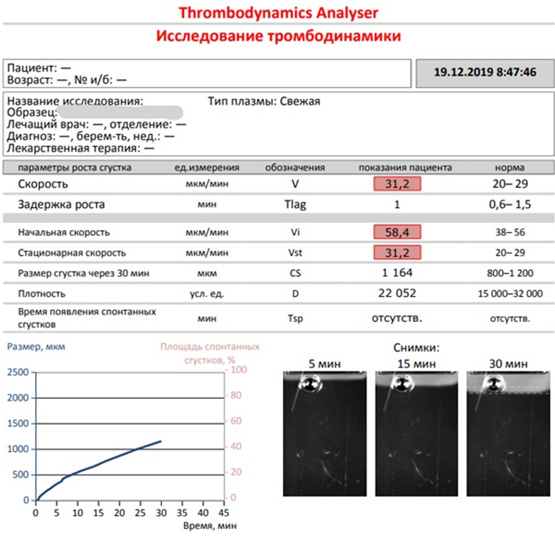This screenshot has width=555, height=541.
Task: Click the 'Лечащий врач' line
Action: coord(96,124)
